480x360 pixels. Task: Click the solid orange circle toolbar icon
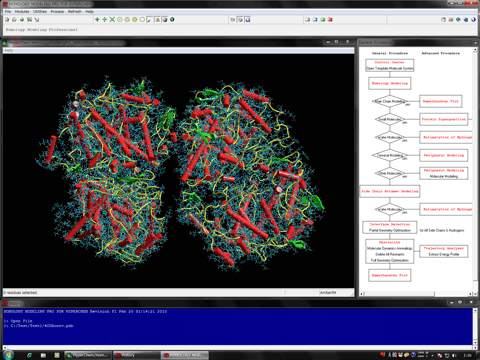(x=135, y=20)
